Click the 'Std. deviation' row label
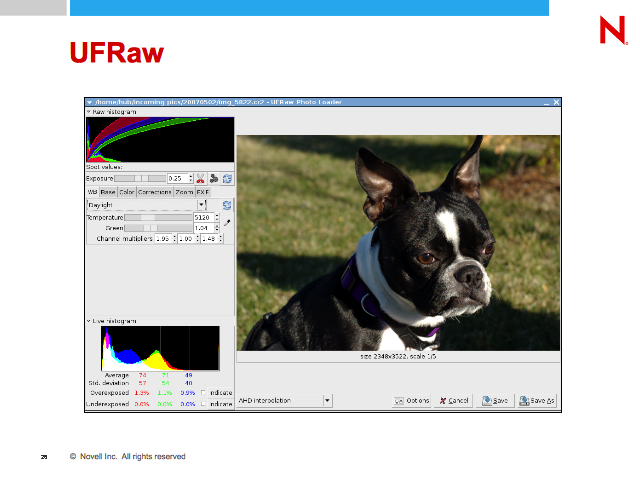 [109, 383]
